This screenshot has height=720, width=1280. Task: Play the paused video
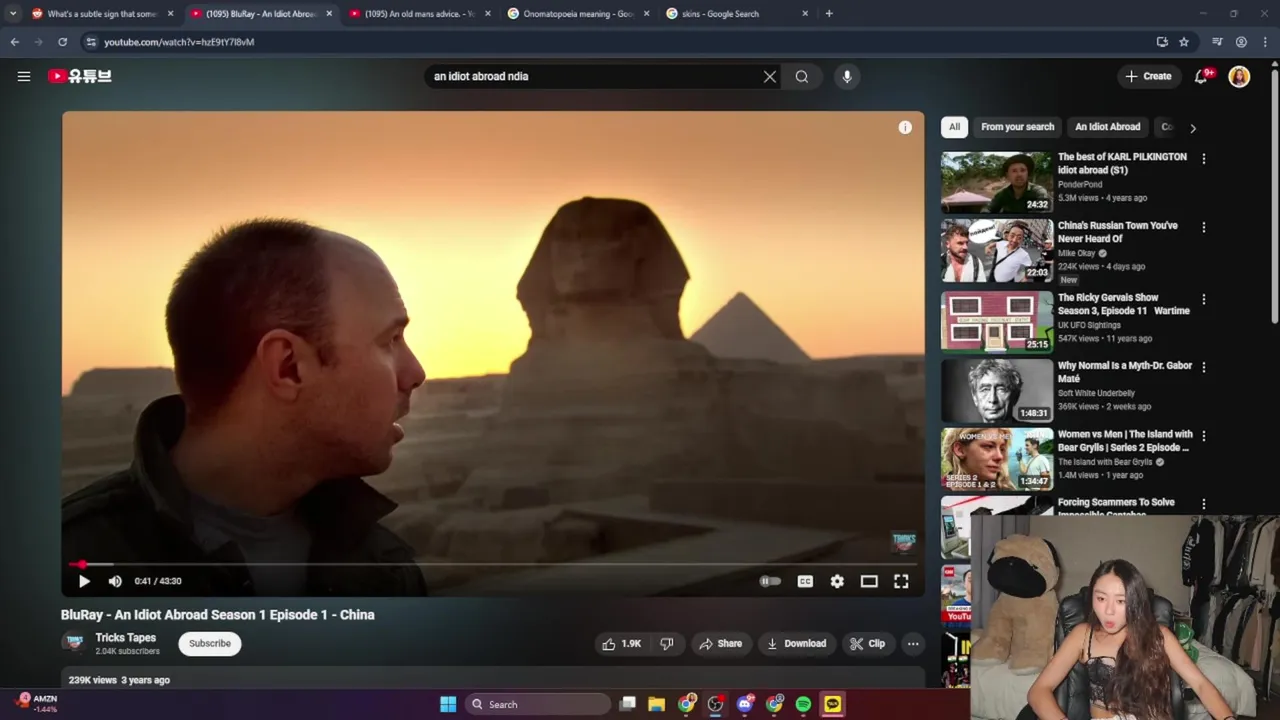[84, 581]
